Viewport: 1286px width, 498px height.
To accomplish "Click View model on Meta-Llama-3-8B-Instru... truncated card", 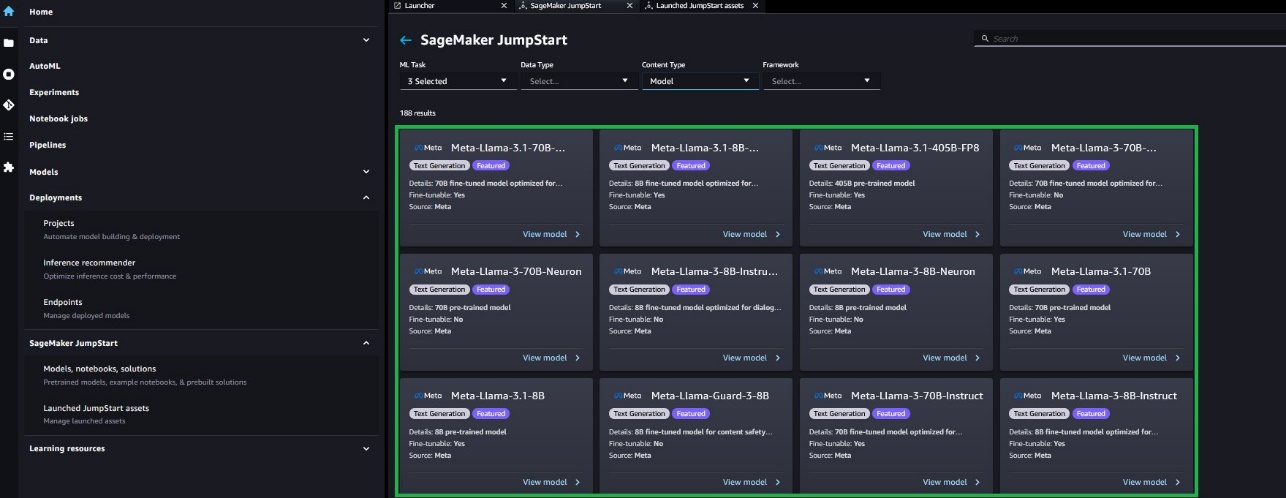I will pyautogui.click(x=745, y=358).
